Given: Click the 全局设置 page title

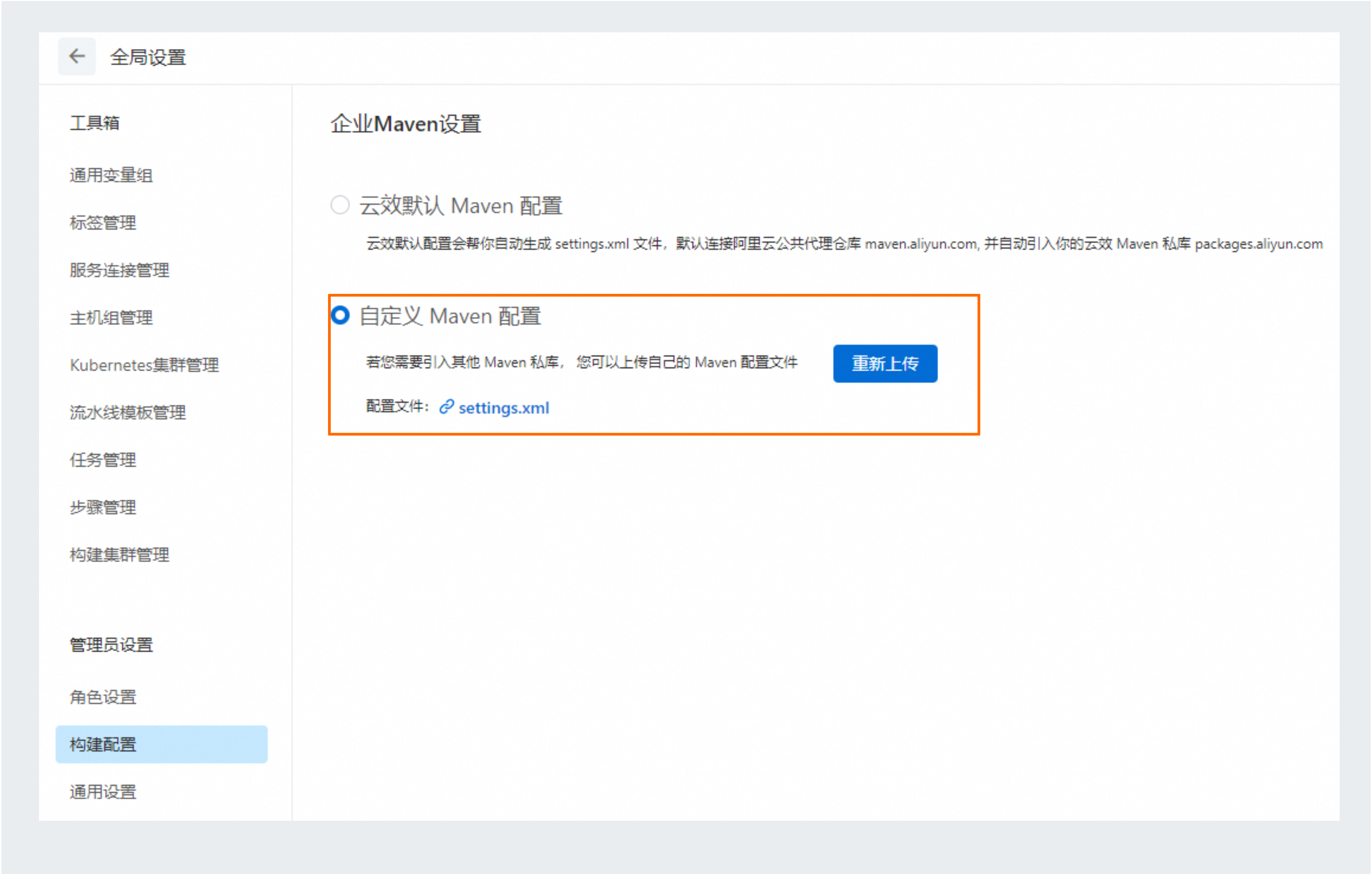Looking at the screenshot, I should pyautogui.click(x=148, y=57).
